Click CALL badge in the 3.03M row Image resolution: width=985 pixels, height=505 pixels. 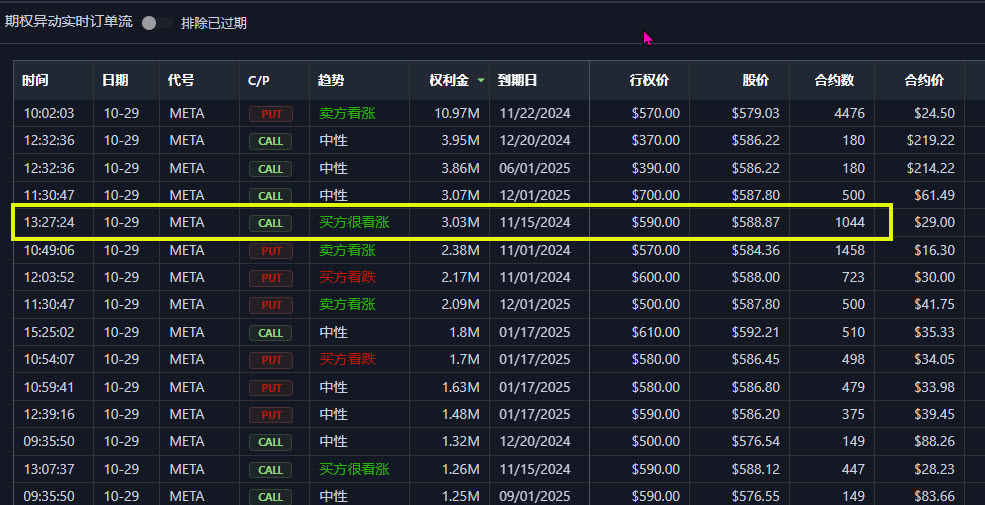tap(270, 223)
